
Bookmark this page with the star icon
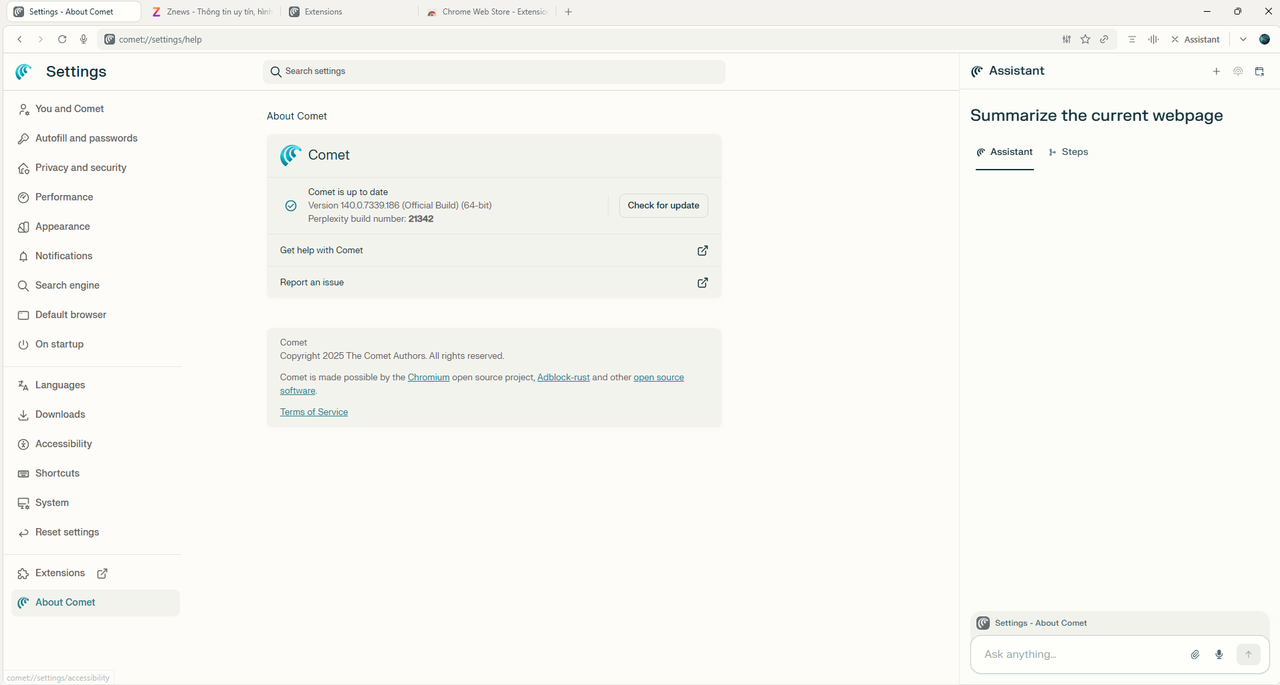(x=1085, y=39)
